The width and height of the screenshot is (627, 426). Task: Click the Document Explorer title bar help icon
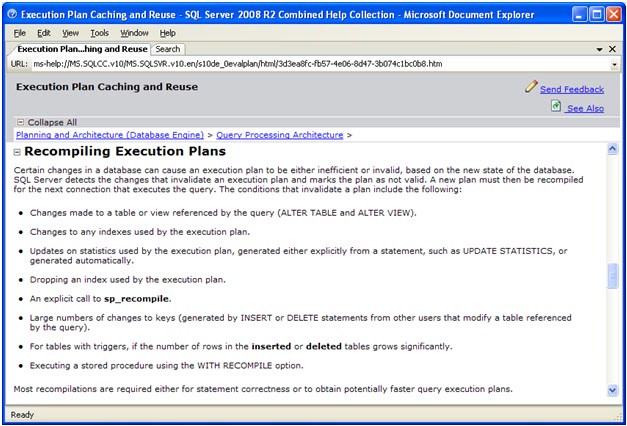tap(12, 14)
